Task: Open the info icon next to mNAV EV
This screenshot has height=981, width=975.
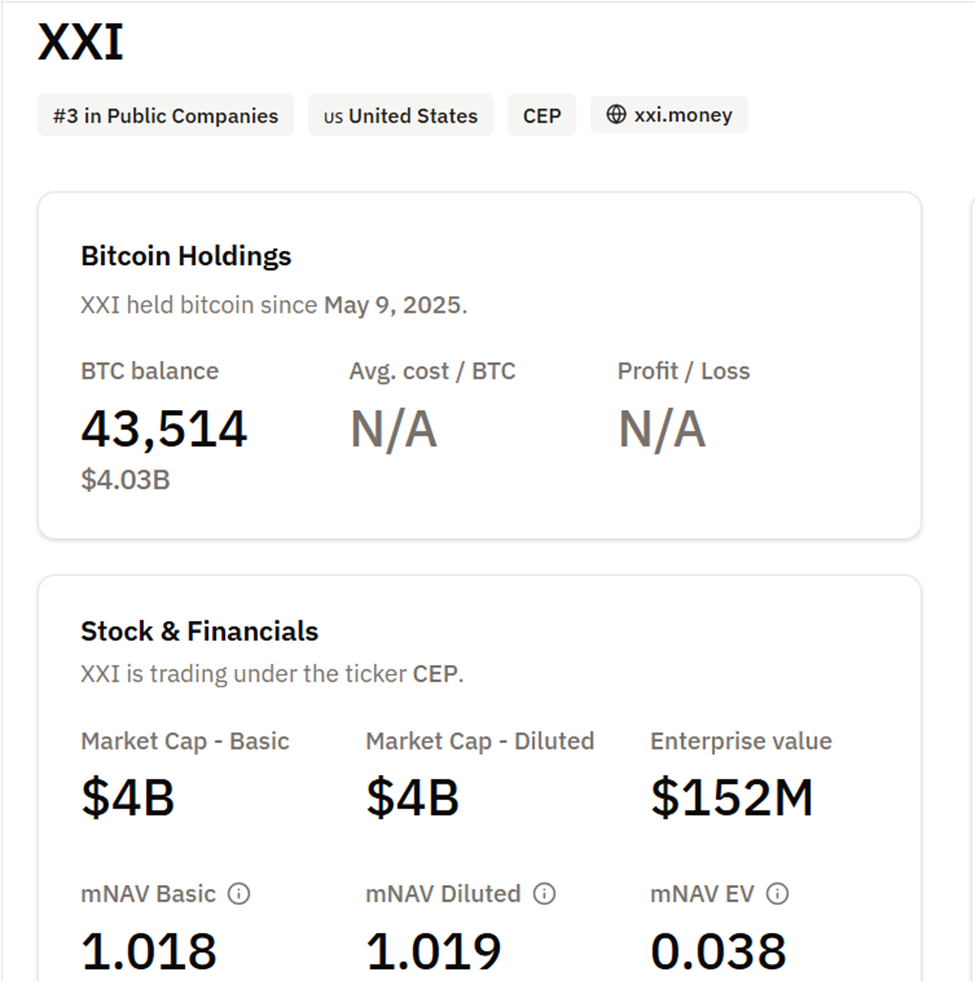Action: 779,894
